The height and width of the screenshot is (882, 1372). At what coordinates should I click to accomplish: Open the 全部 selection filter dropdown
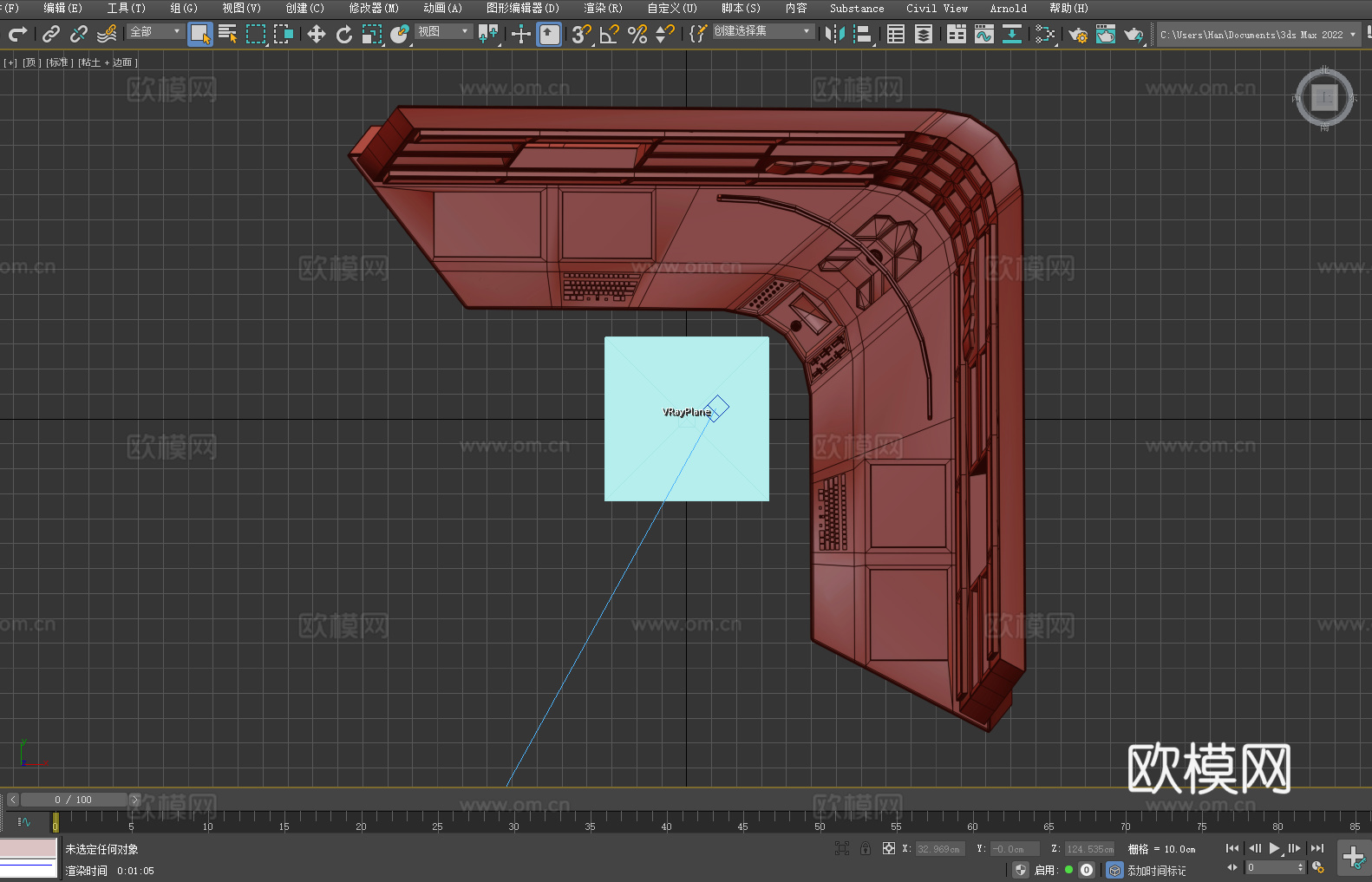[x=155, y=31]
